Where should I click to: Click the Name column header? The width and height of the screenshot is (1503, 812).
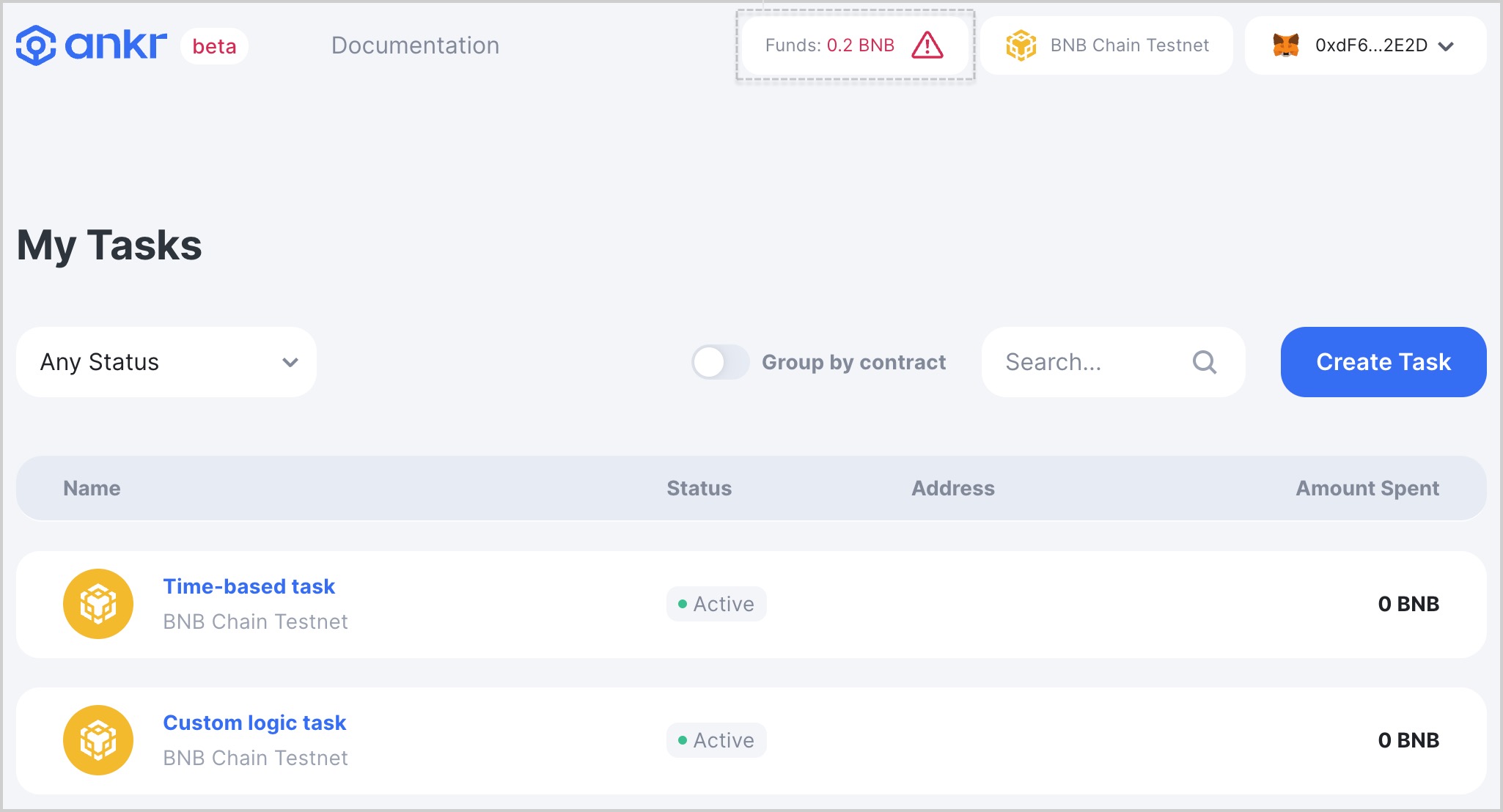[92, 488]
